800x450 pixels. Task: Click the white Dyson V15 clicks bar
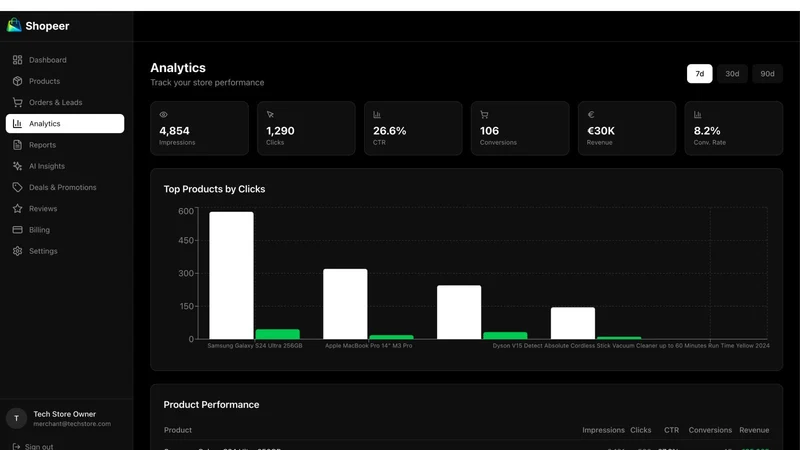572,323
